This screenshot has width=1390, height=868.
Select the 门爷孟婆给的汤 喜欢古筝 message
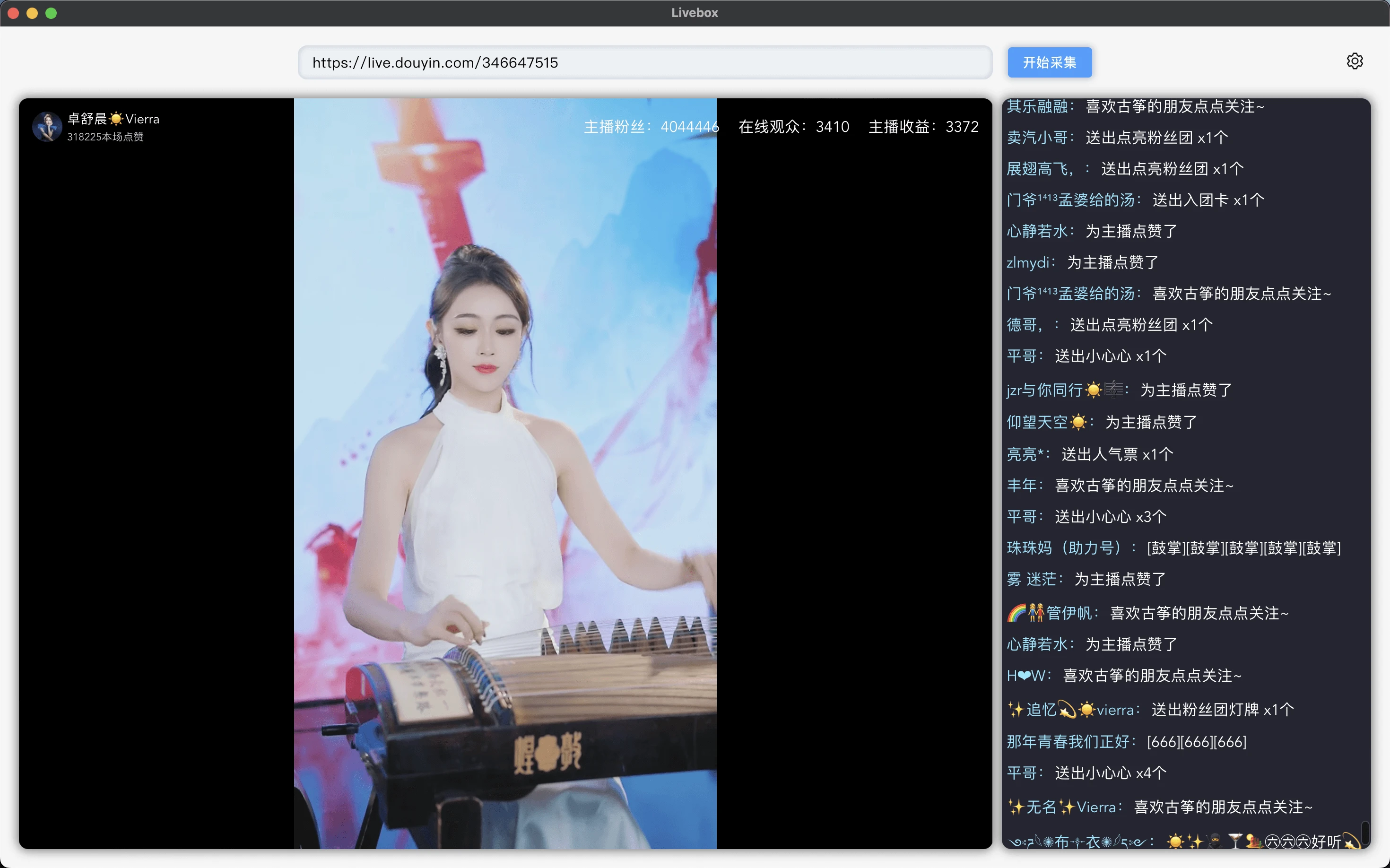[1168, 293]
